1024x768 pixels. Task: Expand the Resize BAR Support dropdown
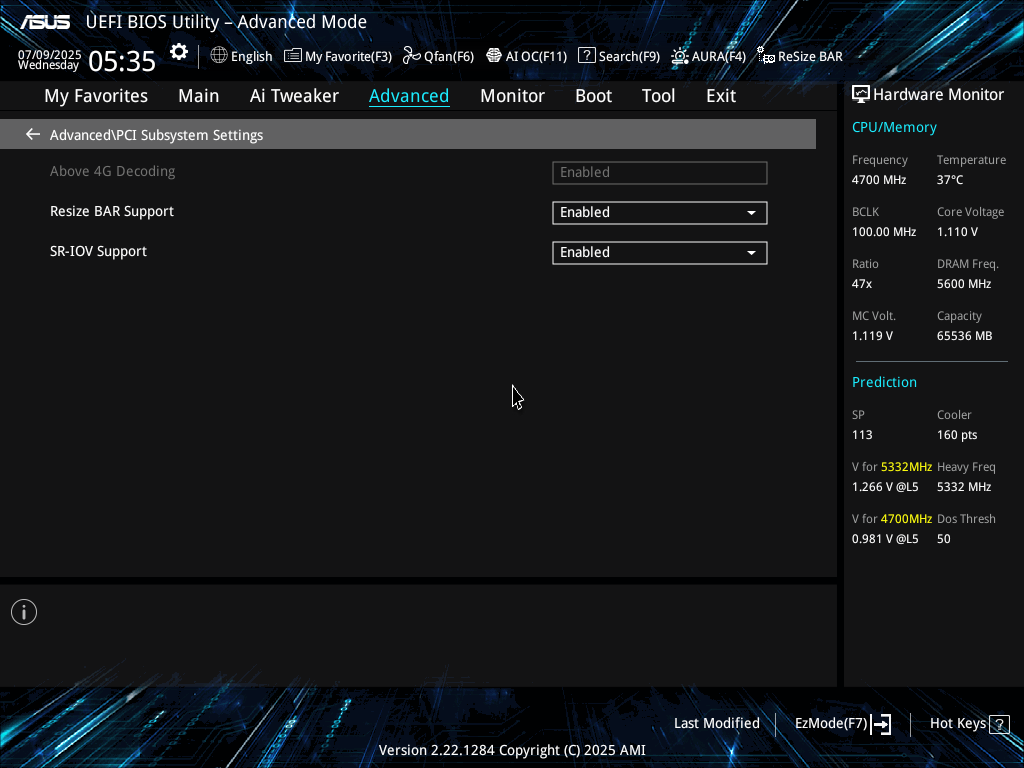tap(659, 212)
